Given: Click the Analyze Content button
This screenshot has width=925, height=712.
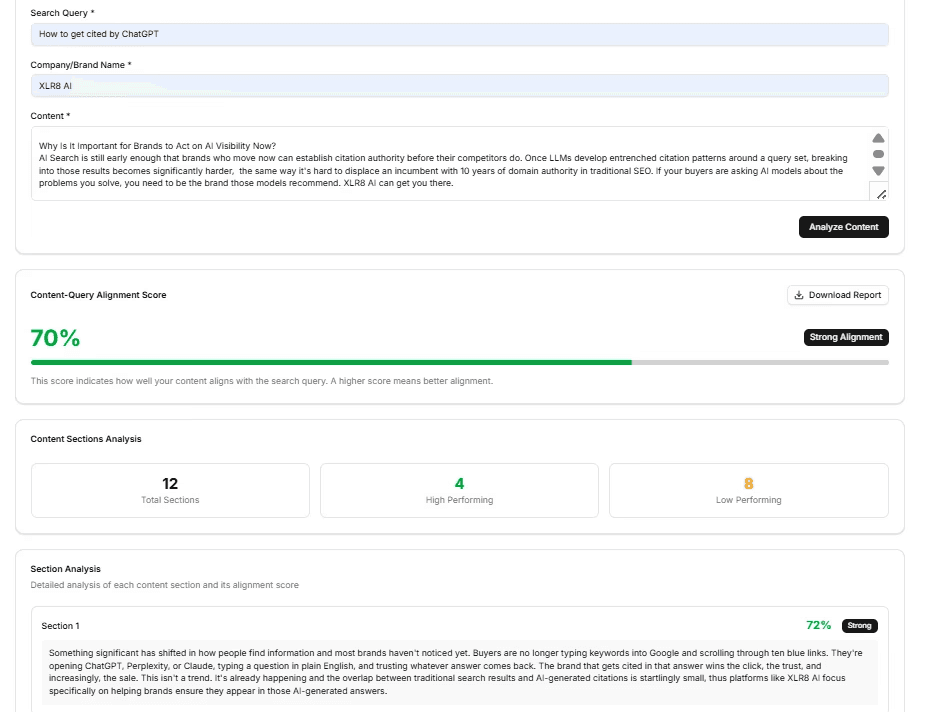Looking at the screenshot, I should [844, 227].
